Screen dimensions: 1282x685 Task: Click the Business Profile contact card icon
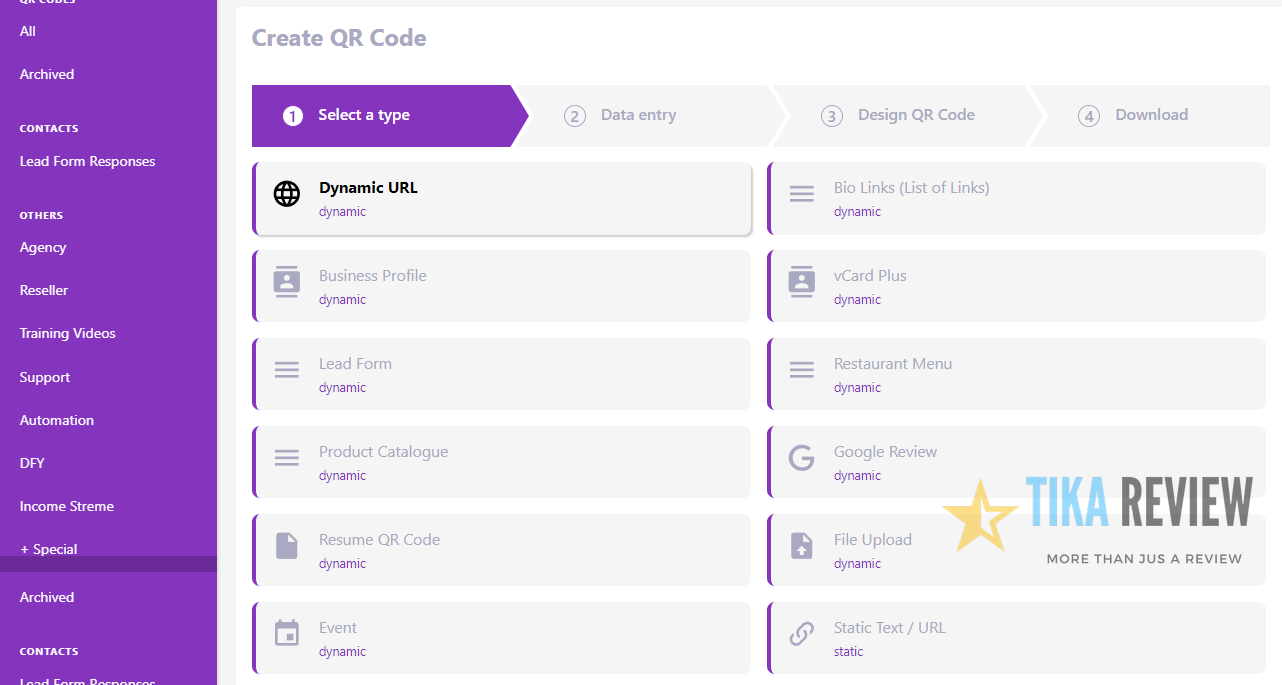287,282
